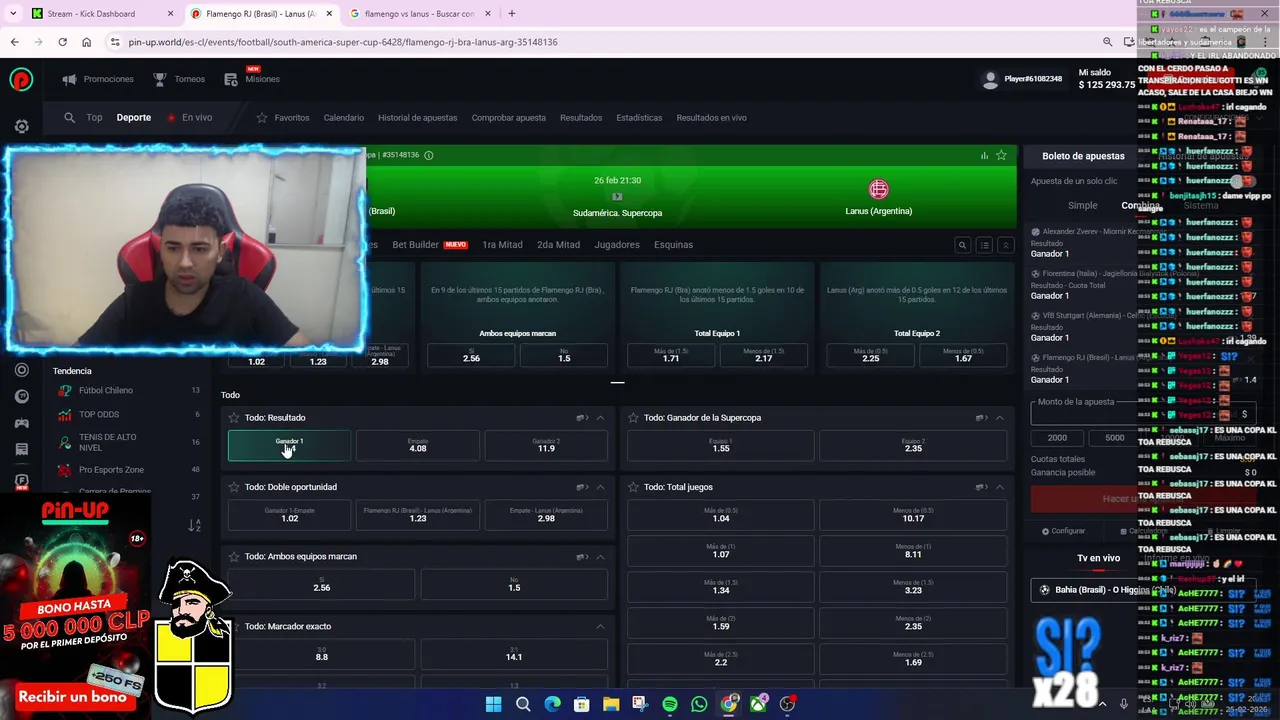
Task: Pick Ambos equipos marcan Sí 2.56 in top card
Action: tap(471, 355)
